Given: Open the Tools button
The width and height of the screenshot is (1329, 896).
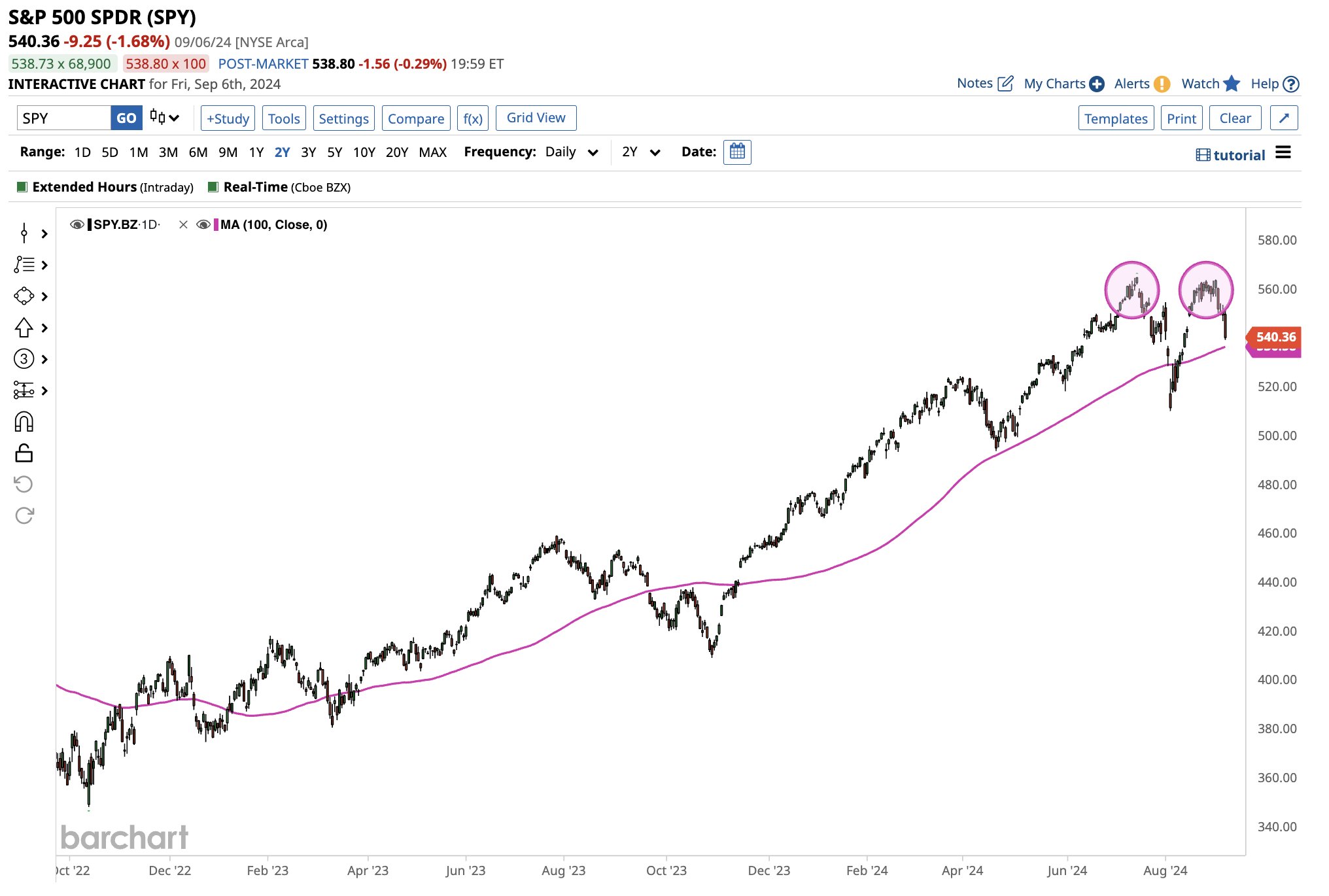Looking at the screenshot, I should [x=284, y=118].
